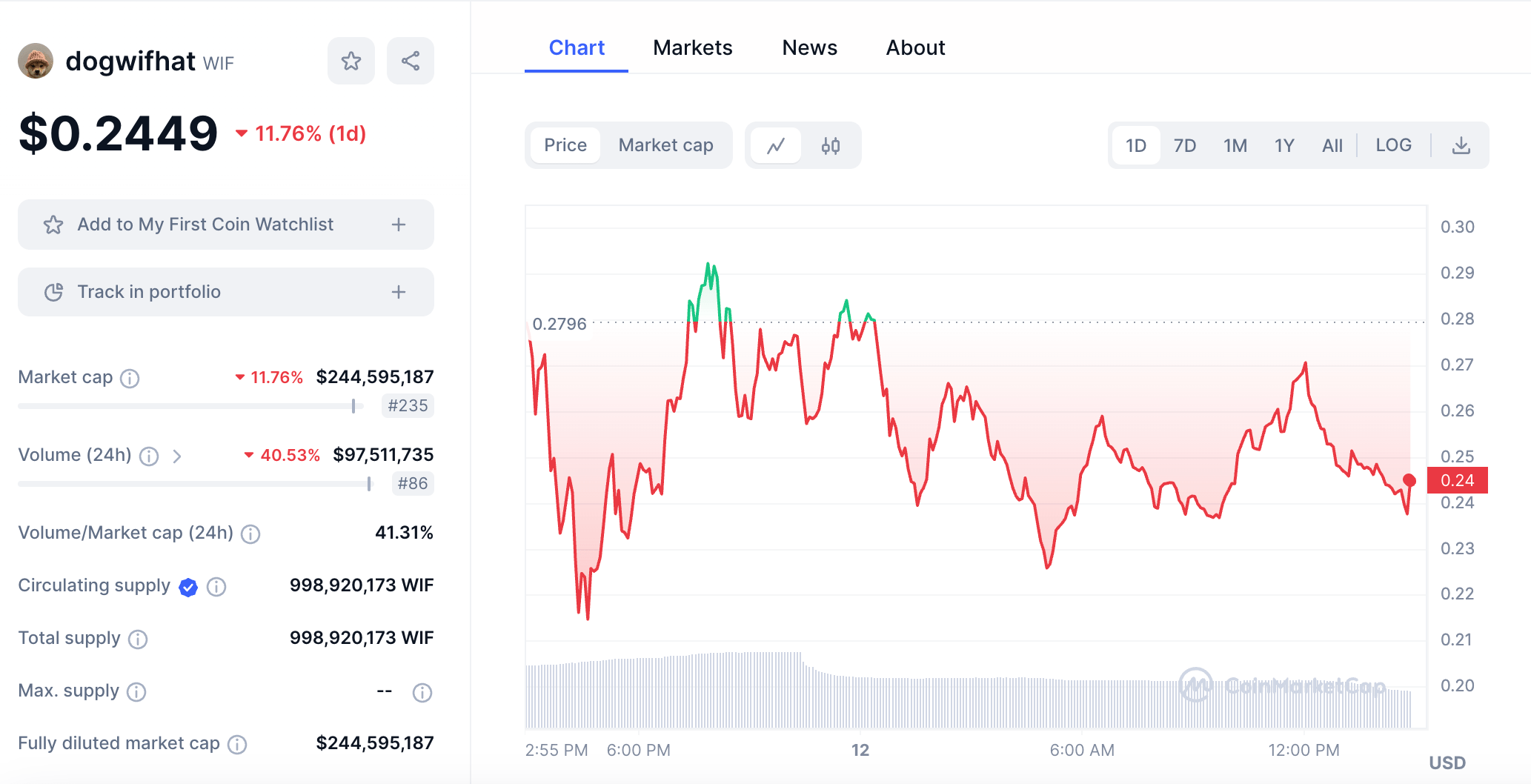The image size is (1531, 784).
Task: Select the Price chart toggle
Action: 565,145
